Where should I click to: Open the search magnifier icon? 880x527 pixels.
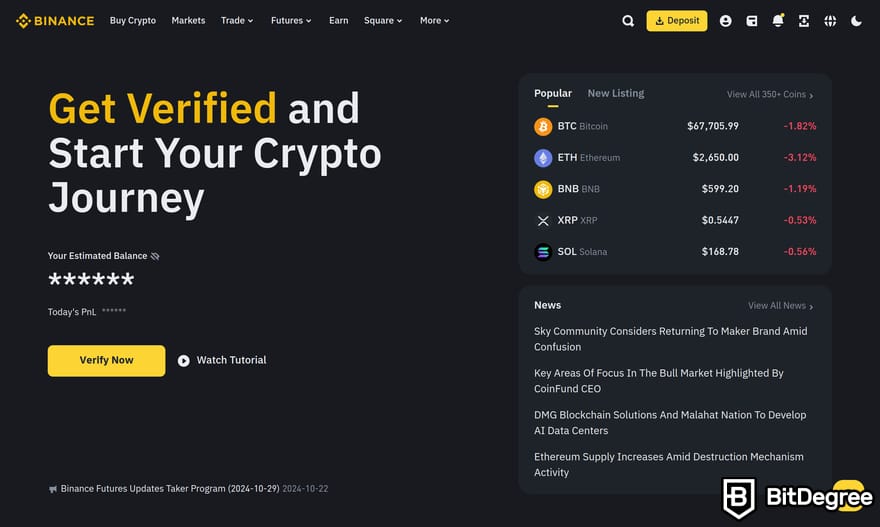[x=628, y=21]
